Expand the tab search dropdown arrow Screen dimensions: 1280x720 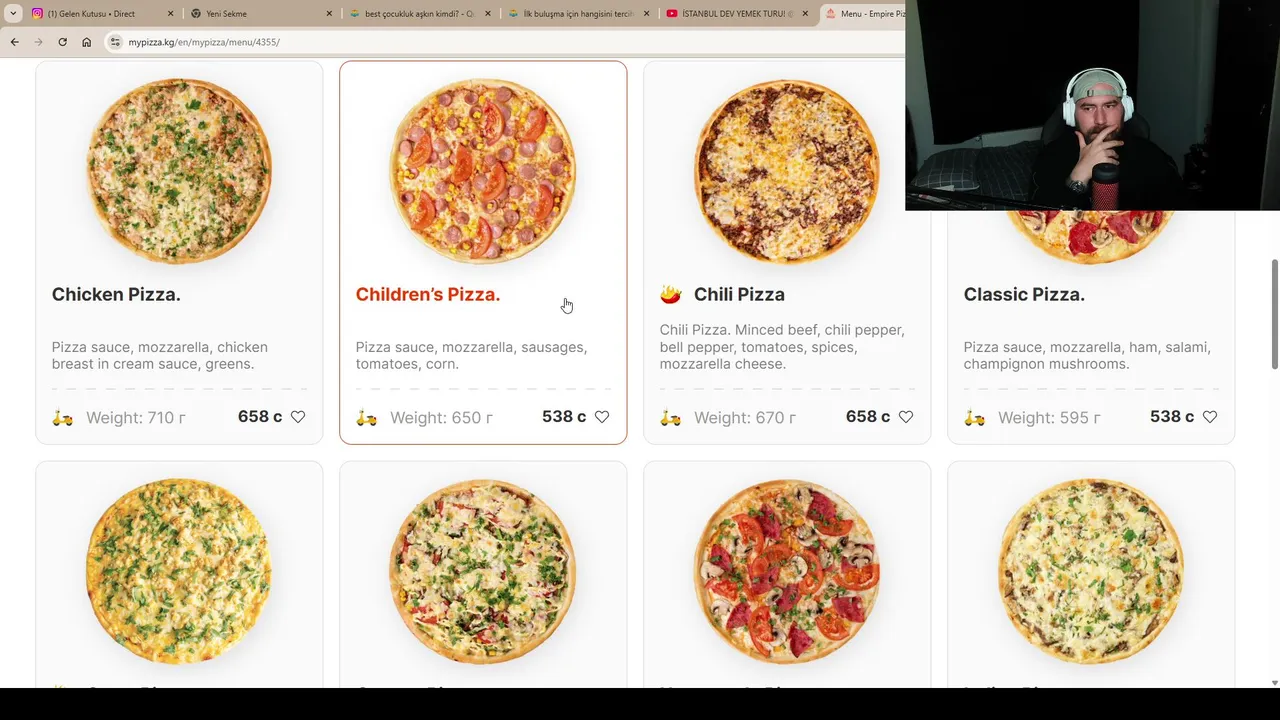(x=13, y=14)
